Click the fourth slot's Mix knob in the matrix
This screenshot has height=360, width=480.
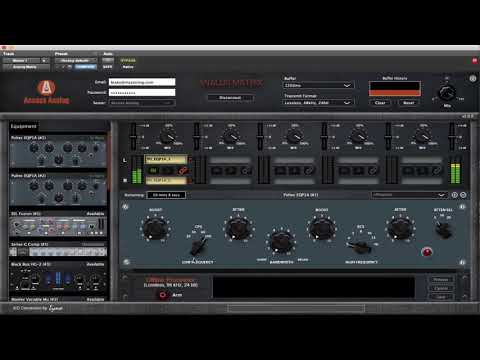pos(359,137)
